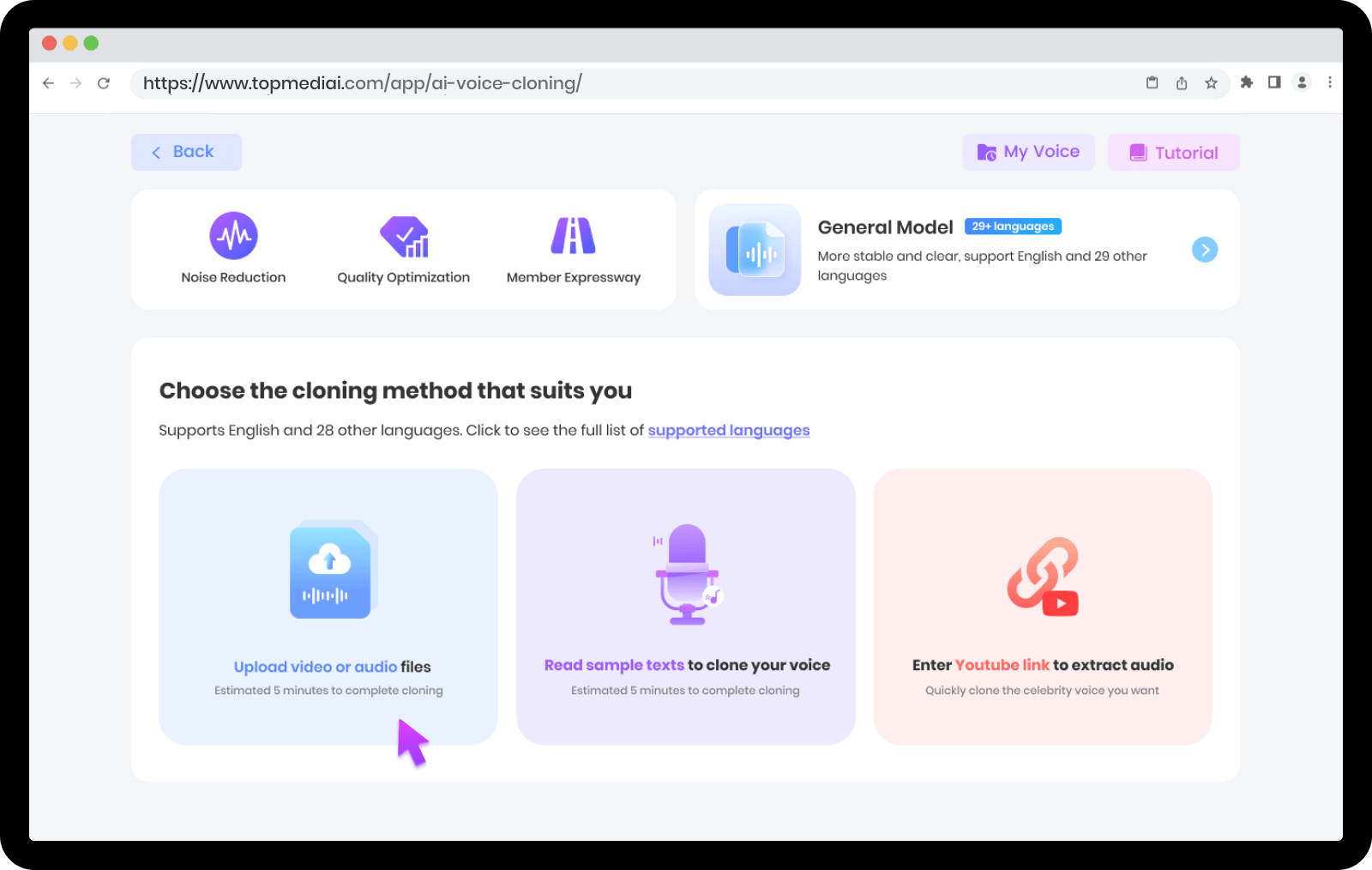Open the Tutorial guide
The image size is (1372, 870).
click(x=1173, y=153)
